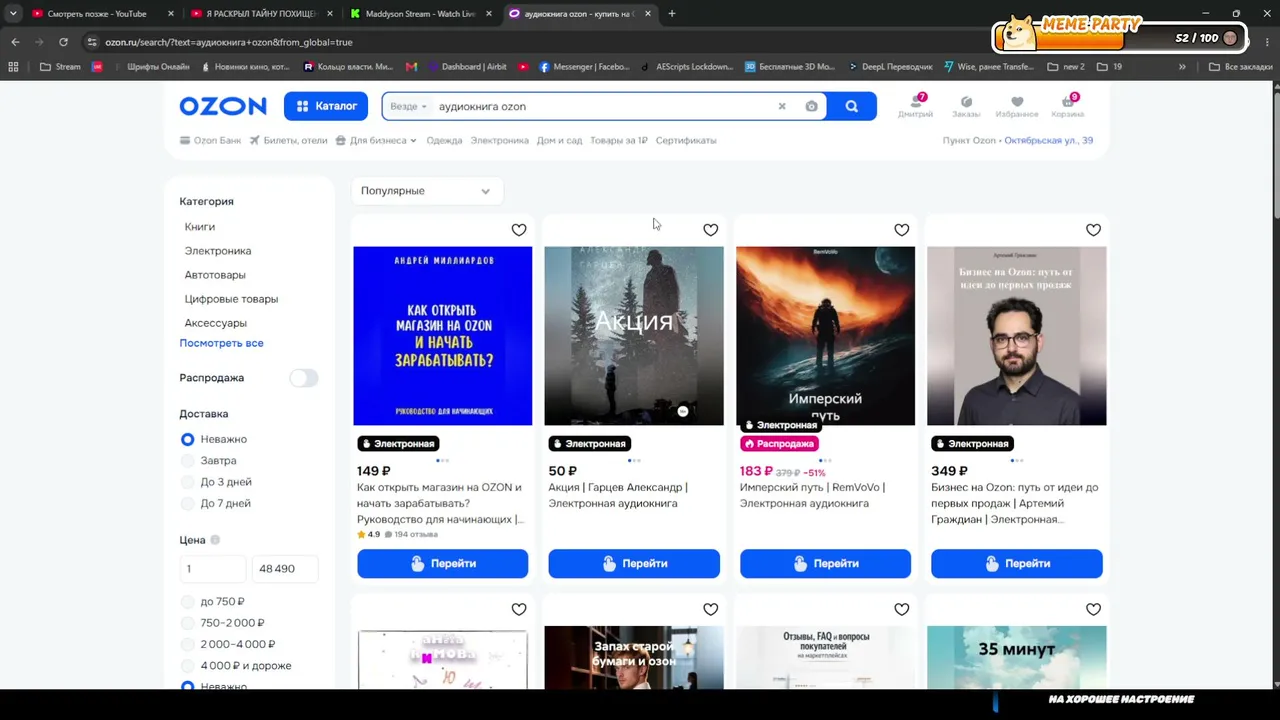Click Перейти for 'Имперский путь'
Viewport: 1280px width, 720px height.
pos(825,564)
